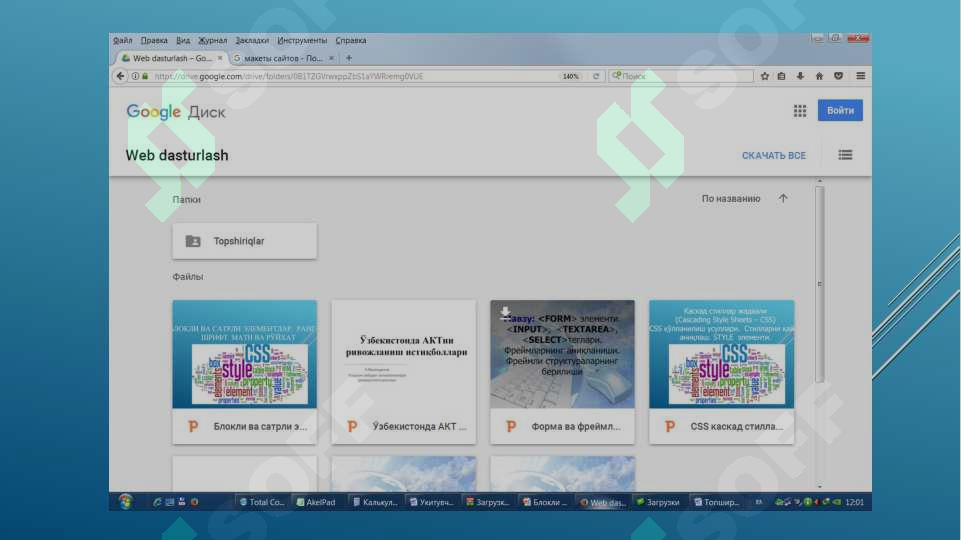Screen dimensions: 961x540
Task: Switch to AkelPad in taskbar
Action: 317,502
